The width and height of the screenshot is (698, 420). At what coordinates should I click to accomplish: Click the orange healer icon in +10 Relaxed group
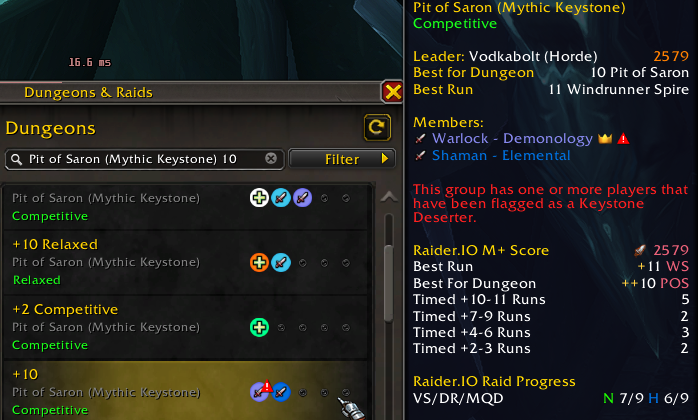pyautogui.click(x=259, y=263)
